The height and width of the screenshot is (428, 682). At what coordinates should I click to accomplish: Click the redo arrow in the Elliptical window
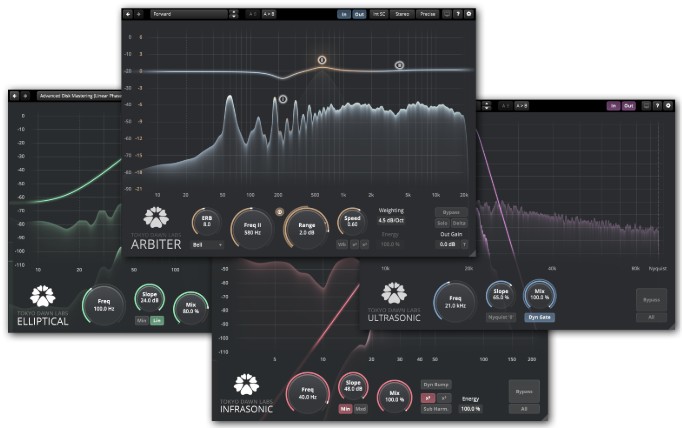click(x=25, y=96)
